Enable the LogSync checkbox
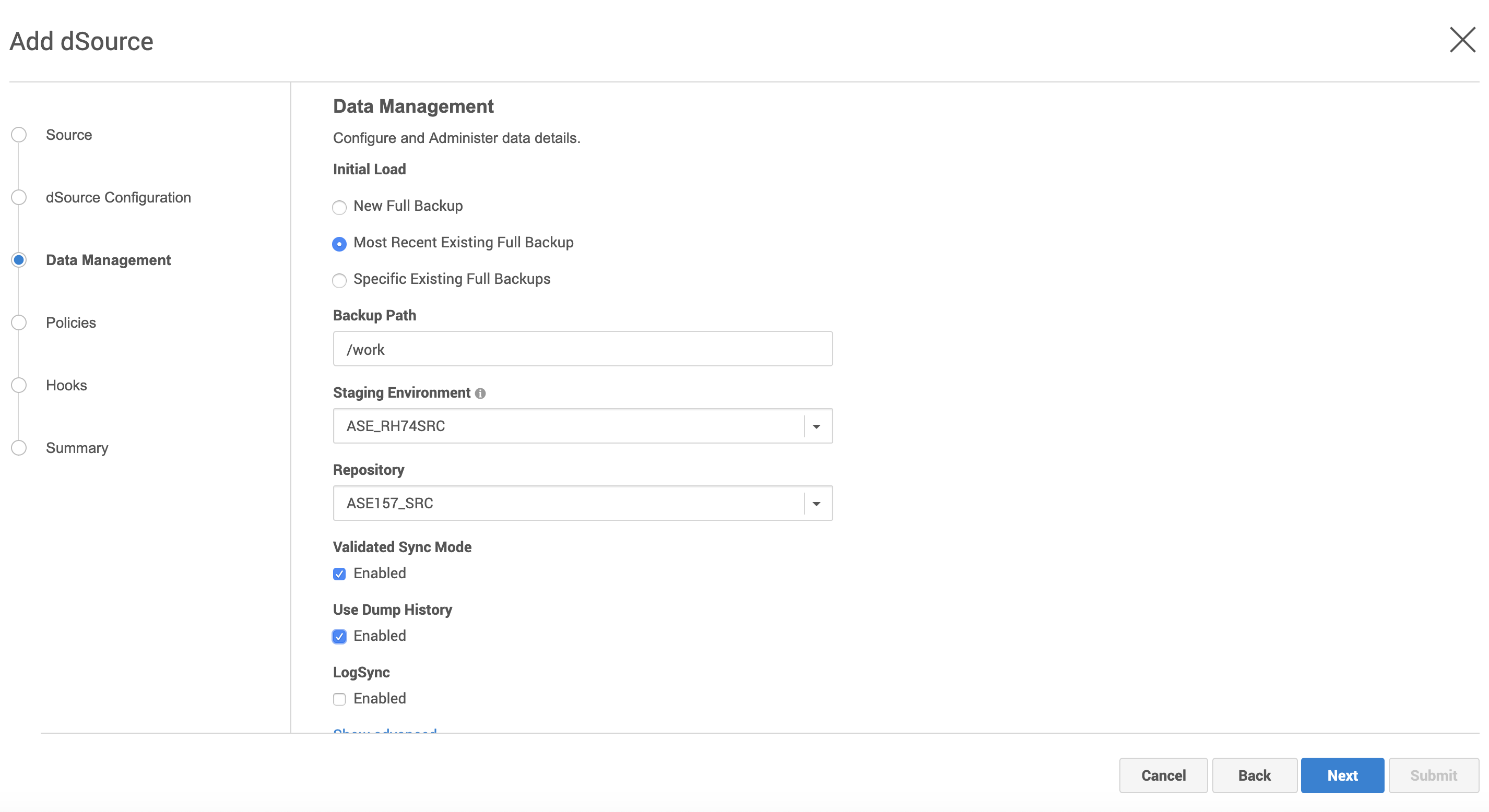This screenshot has width=1489, height=812. click(339, 699)
